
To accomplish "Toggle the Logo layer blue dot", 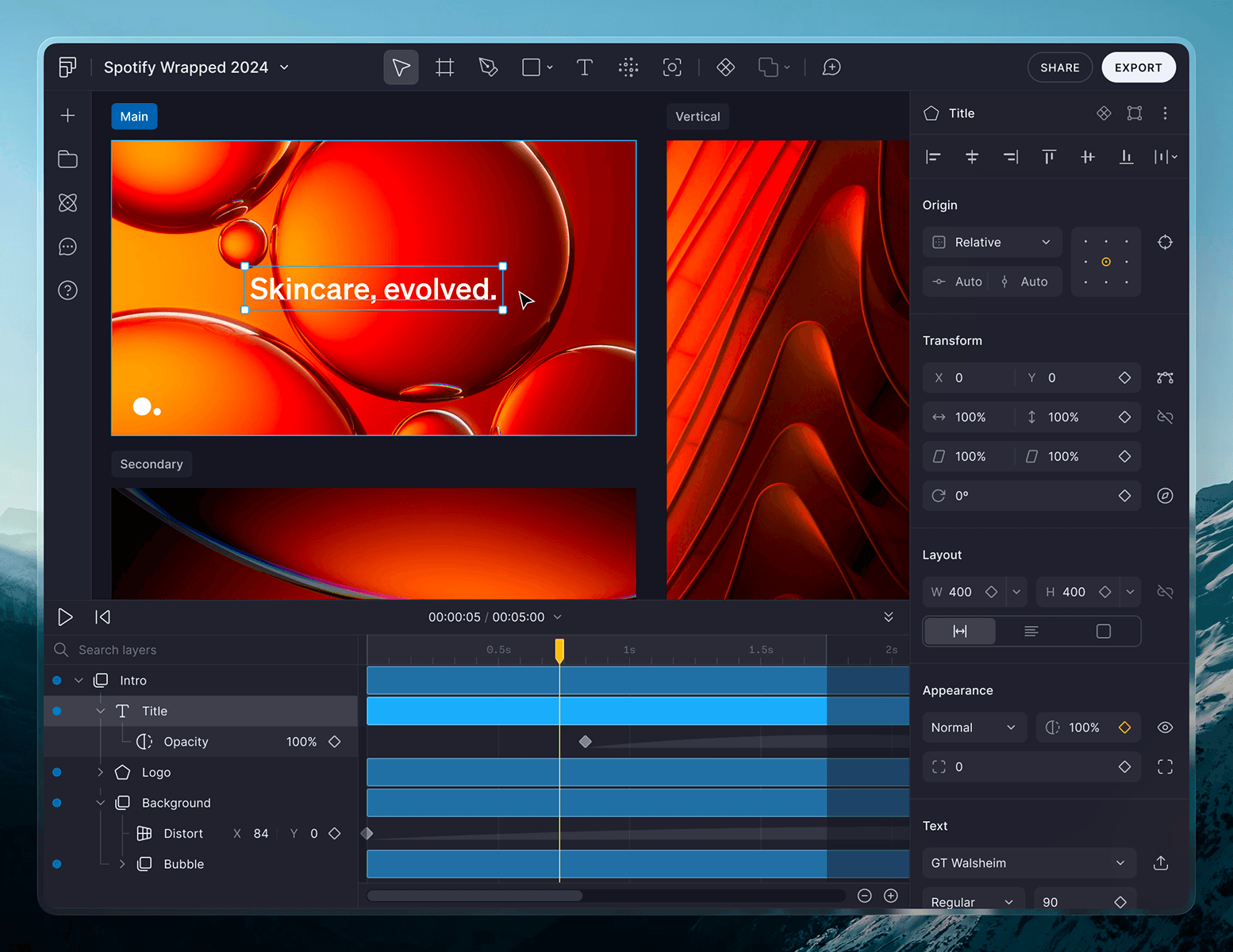I will (x=57, y=773).
